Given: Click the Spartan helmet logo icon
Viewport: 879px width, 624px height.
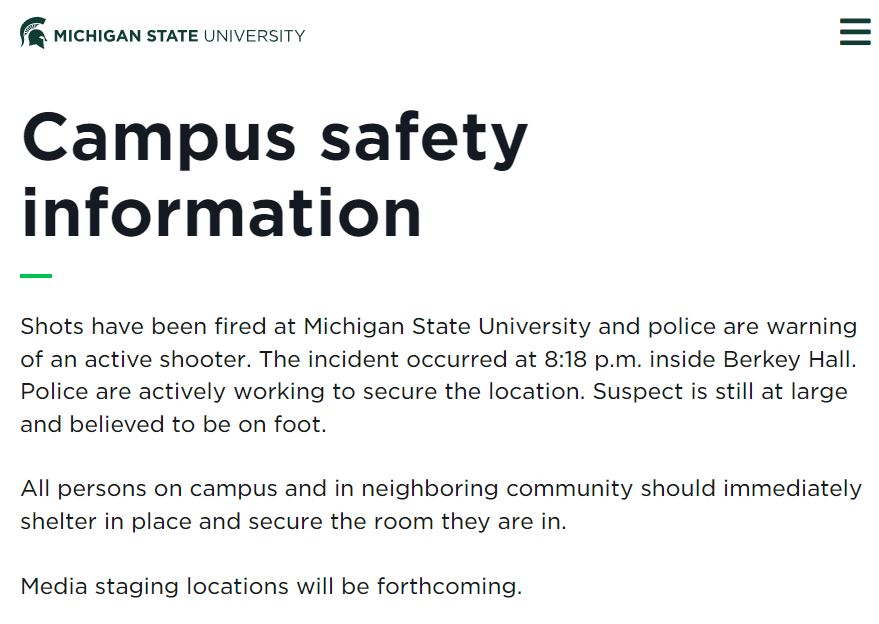Looking at the screenshot, I should [x=33, y=33].
